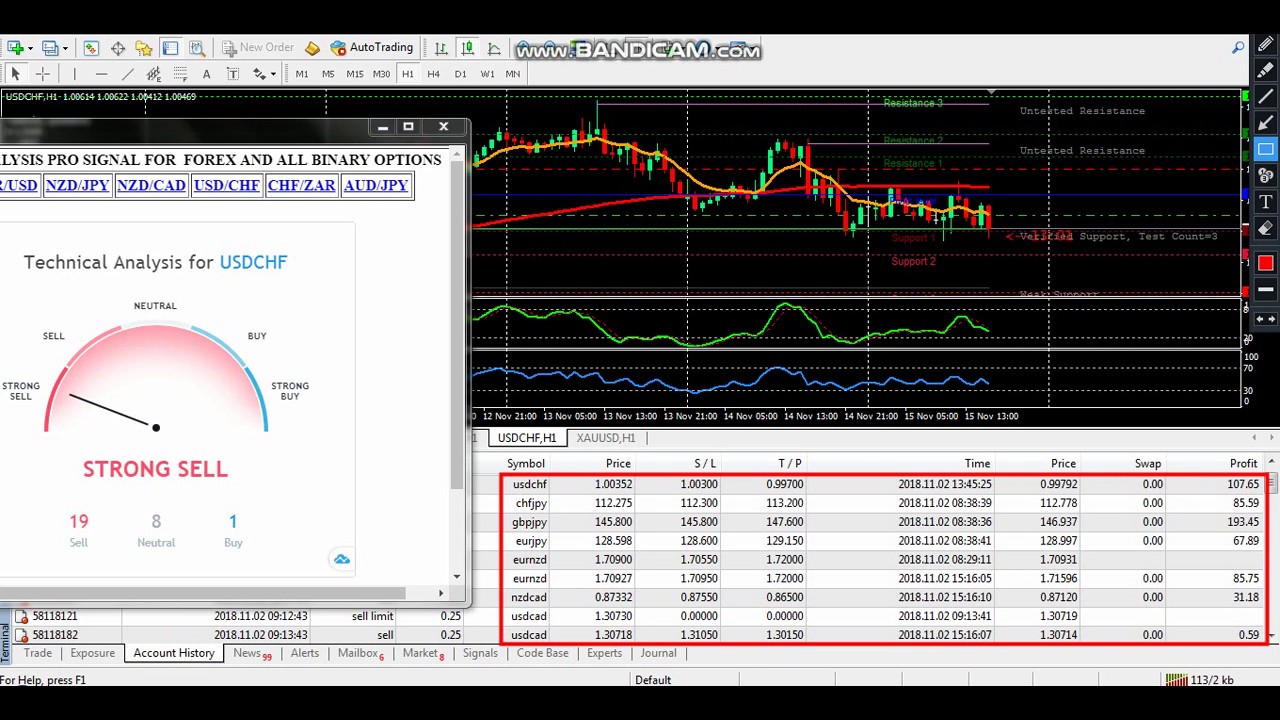Select Bandicam pencil drawing tool
The height and width of the screenshot is (720, 1280).
point(1266,44)
